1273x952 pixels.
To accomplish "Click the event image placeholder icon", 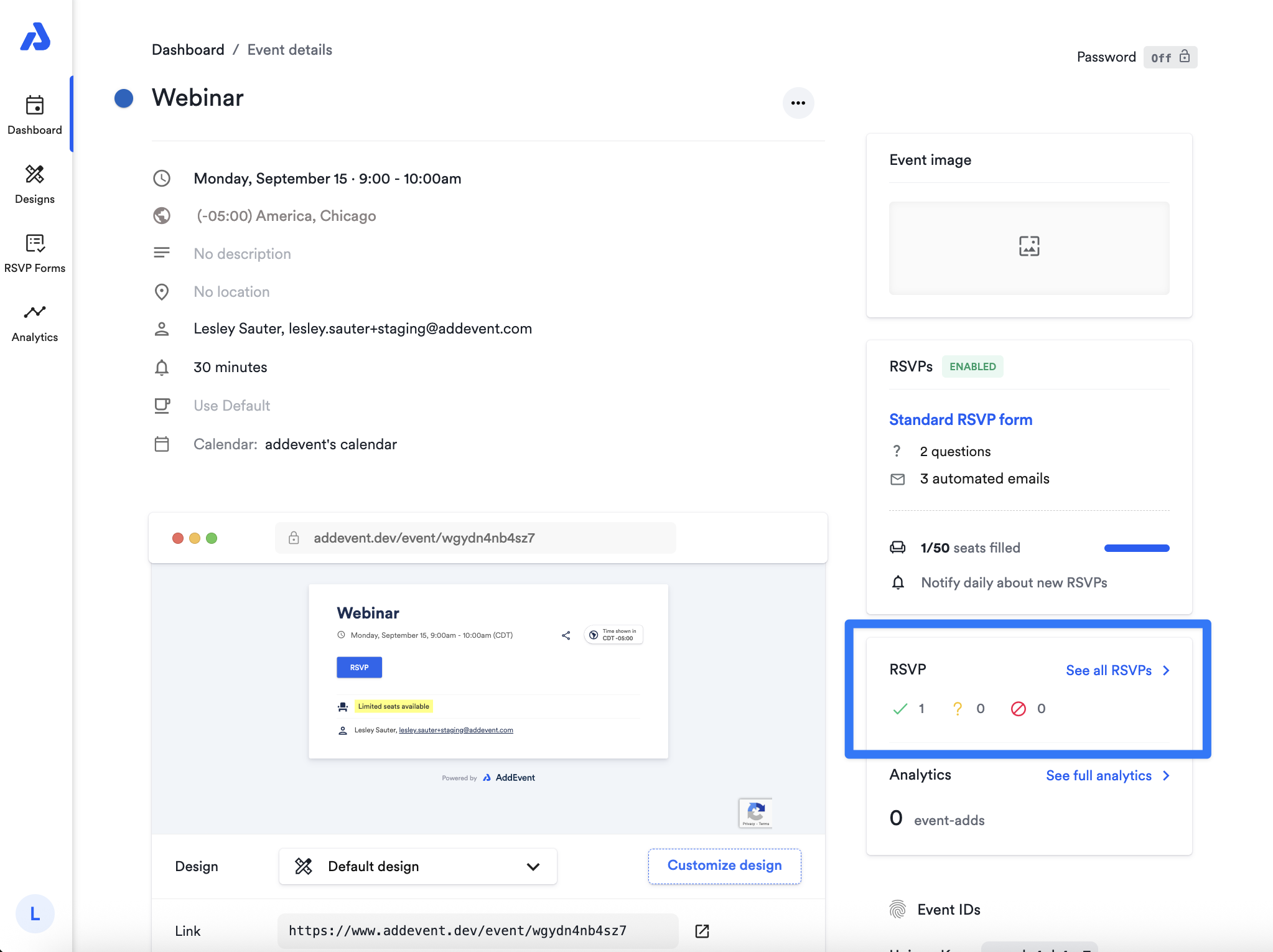I will [x=1029, y=246].
